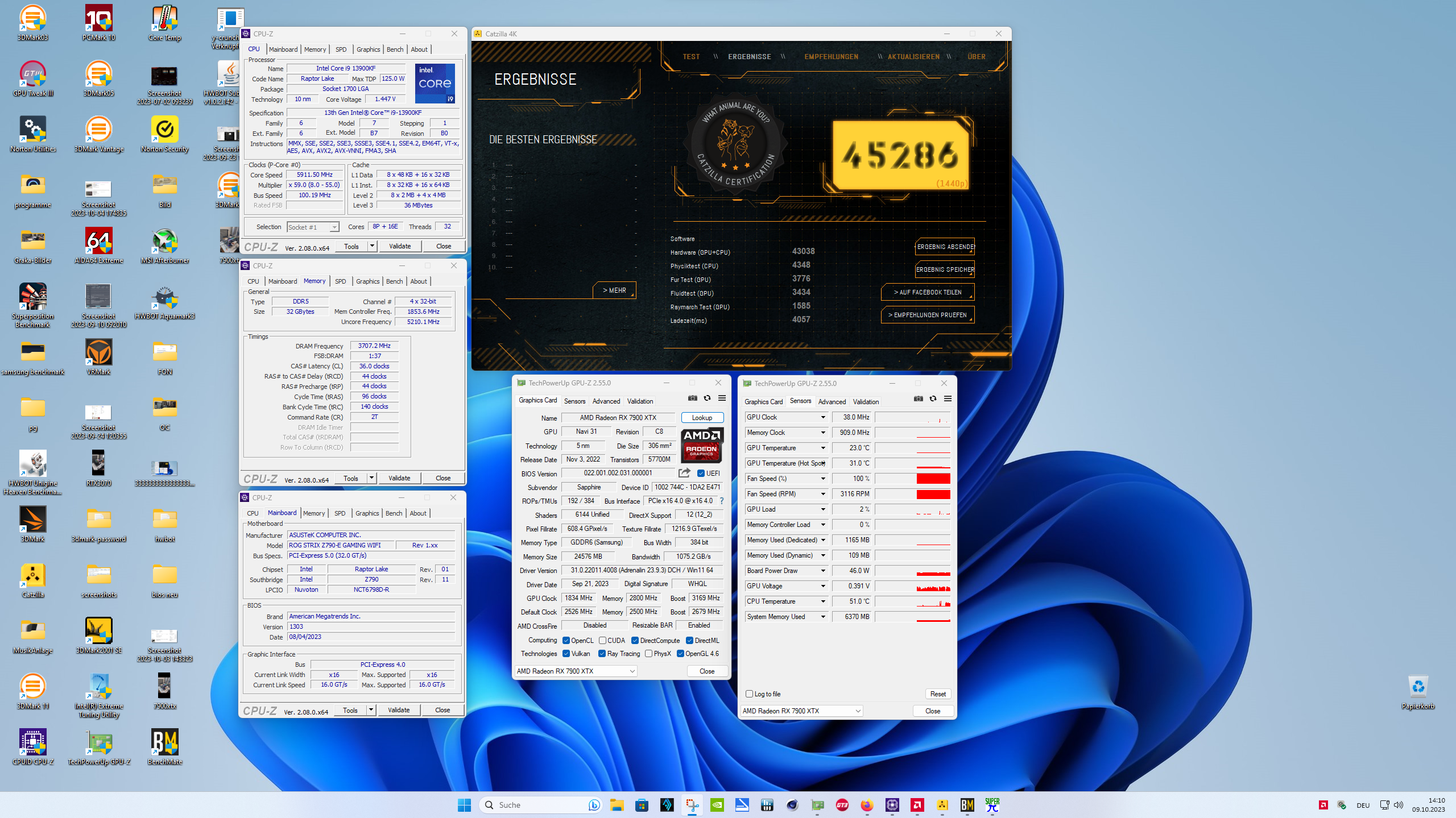This screenshot has height=818, width=1456.
Task: Toggle the DirectCompute checkbox
Action: coord(635,640)
